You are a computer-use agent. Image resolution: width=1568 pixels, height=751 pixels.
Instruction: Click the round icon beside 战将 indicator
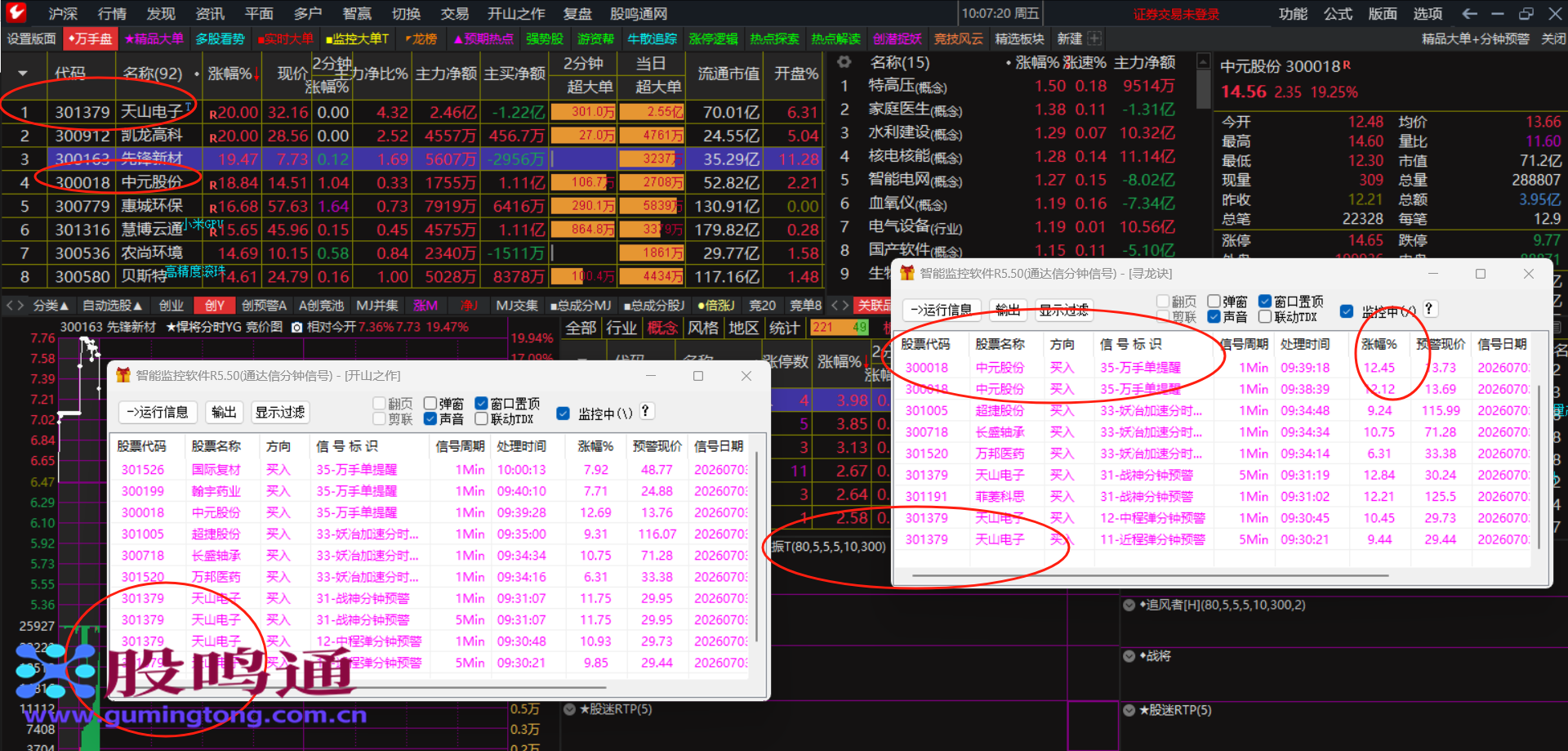coord(1129,656)
